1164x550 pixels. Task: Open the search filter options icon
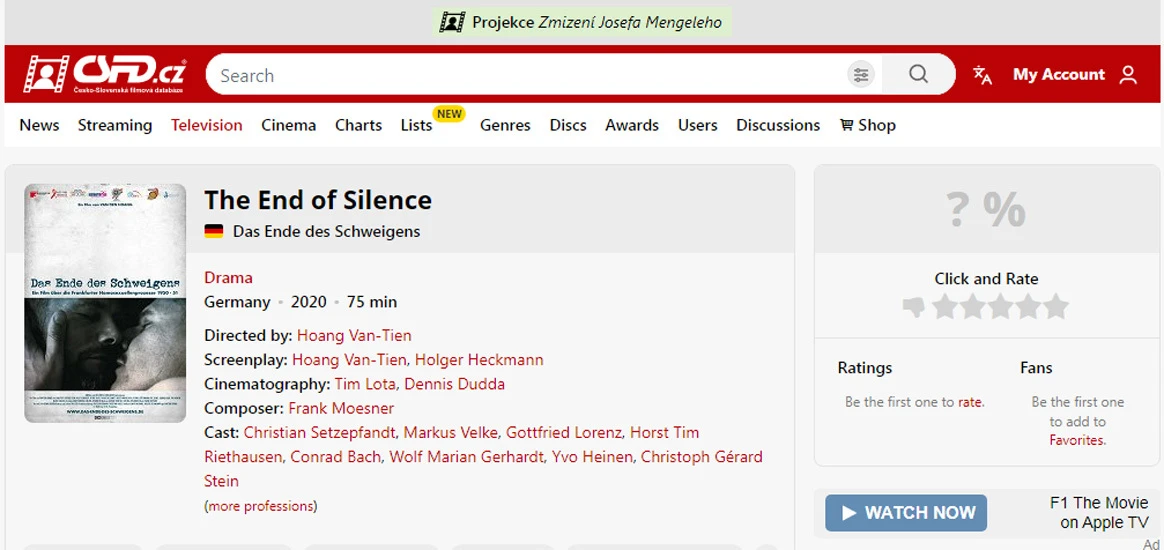pyautogui.click(x=860, y=75)
